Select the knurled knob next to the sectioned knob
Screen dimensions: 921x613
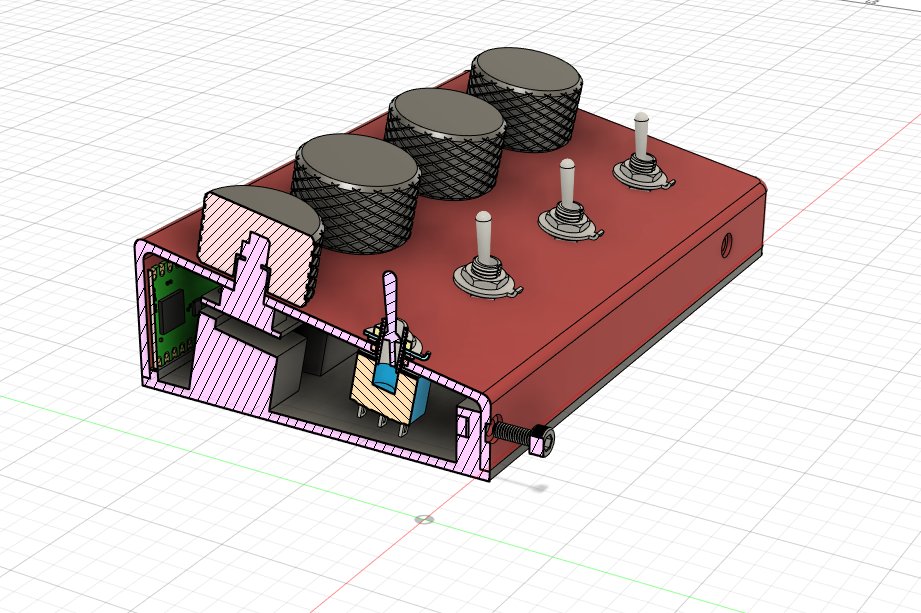pos(356,193)
